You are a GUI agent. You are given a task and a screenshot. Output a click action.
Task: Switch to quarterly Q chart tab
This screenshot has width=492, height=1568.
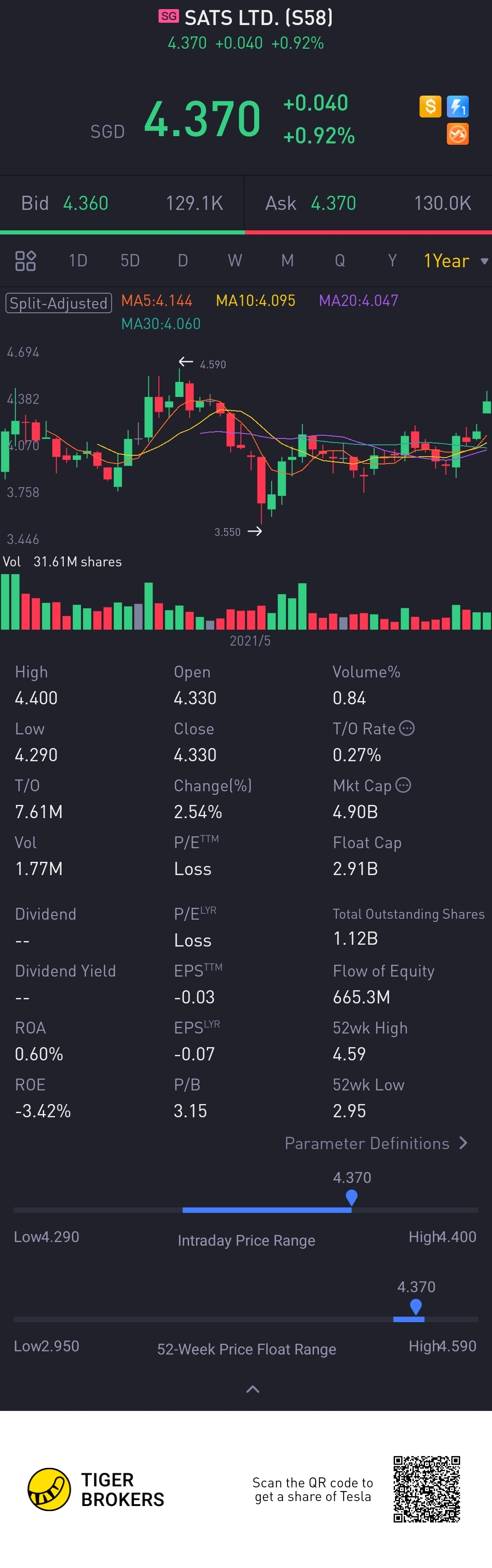[340, 260]
